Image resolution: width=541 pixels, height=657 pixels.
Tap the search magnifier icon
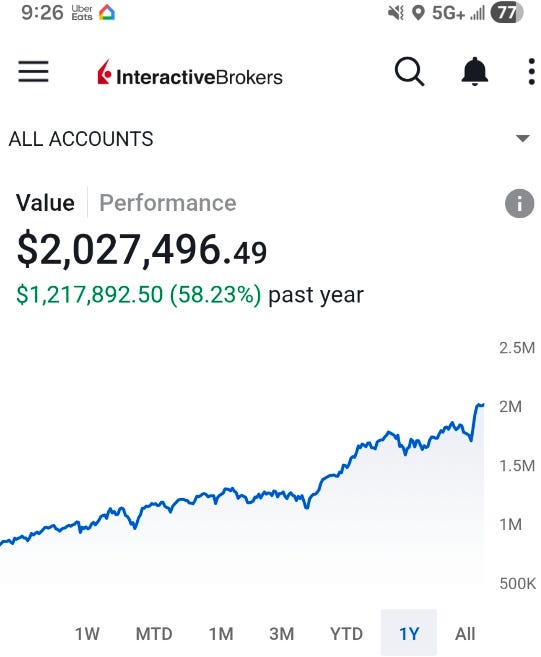(x=409, y=72)
